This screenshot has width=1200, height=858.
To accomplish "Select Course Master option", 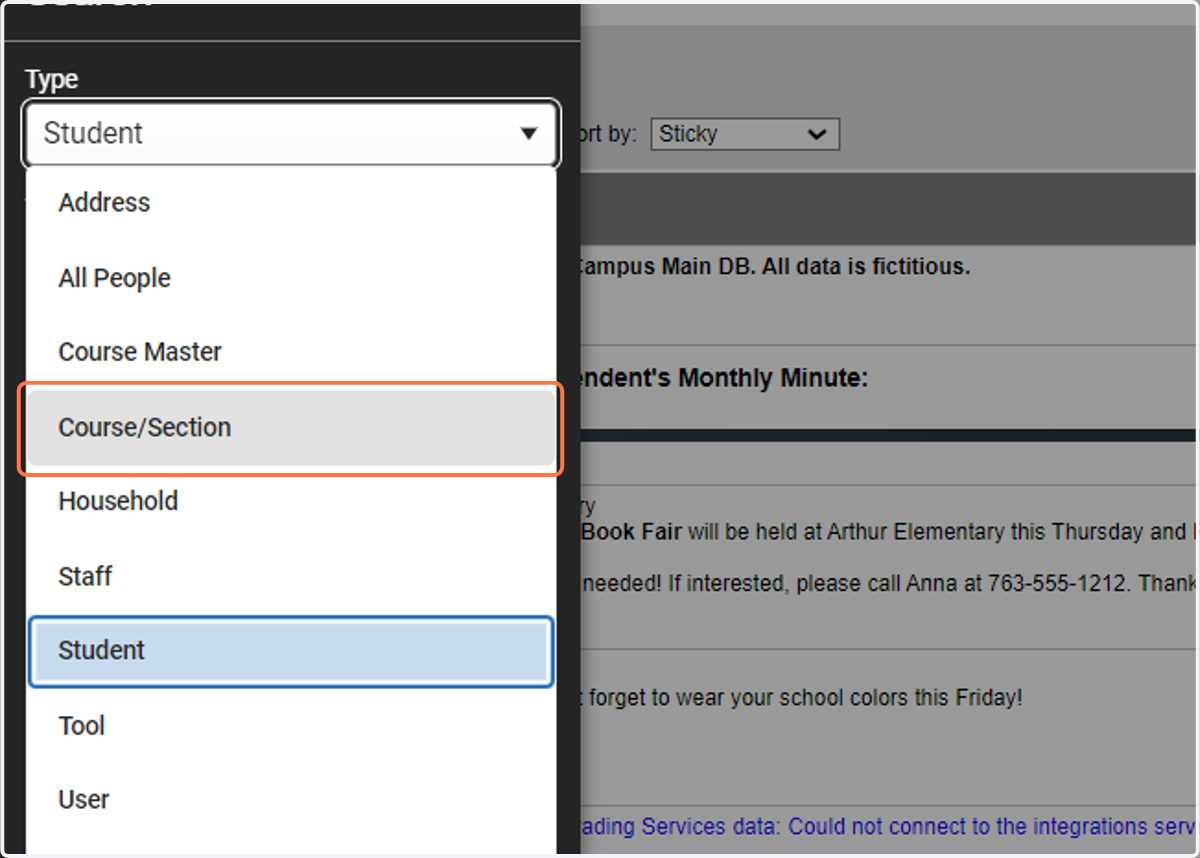I will tap(290, 352).
